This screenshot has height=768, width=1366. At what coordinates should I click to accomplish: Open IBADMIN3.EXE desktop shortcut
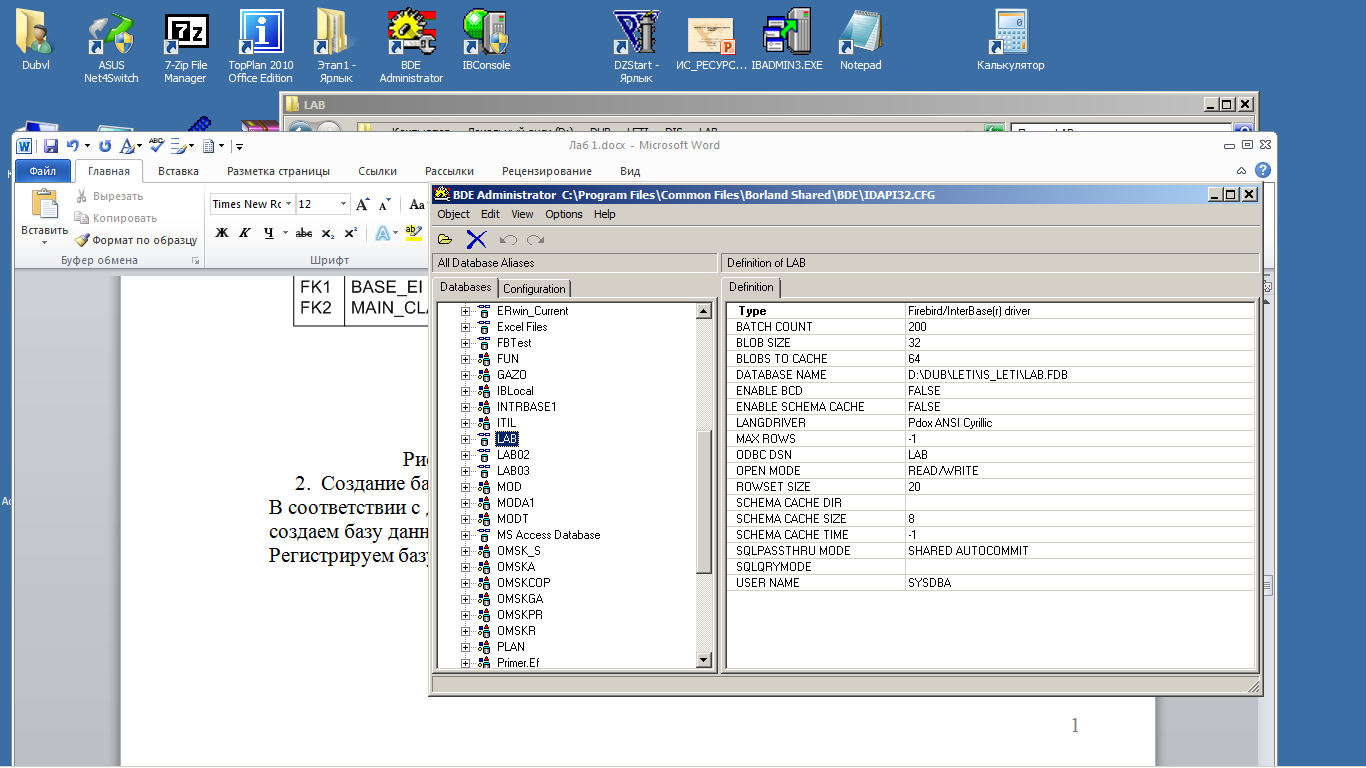click(786, 42)
